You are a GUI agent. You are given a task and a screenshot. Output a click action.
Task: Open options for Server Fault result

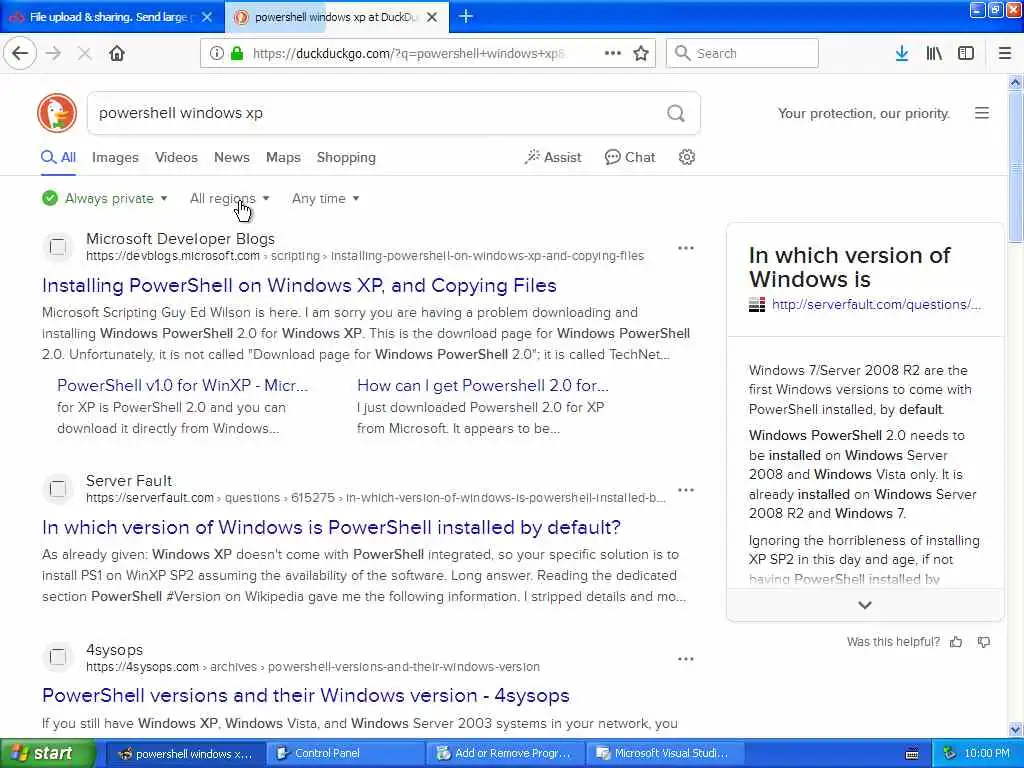pyautogui.click(x=686, y=490)
